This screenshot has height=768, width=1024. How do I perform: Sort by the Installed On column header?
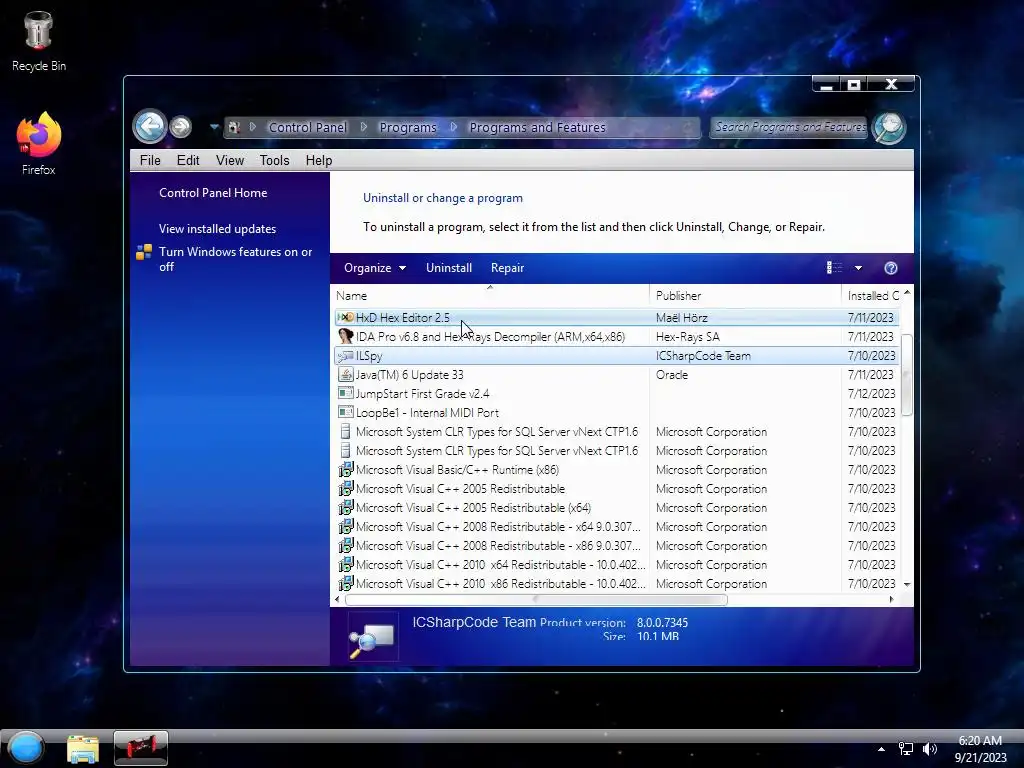(x=873, y=296)
